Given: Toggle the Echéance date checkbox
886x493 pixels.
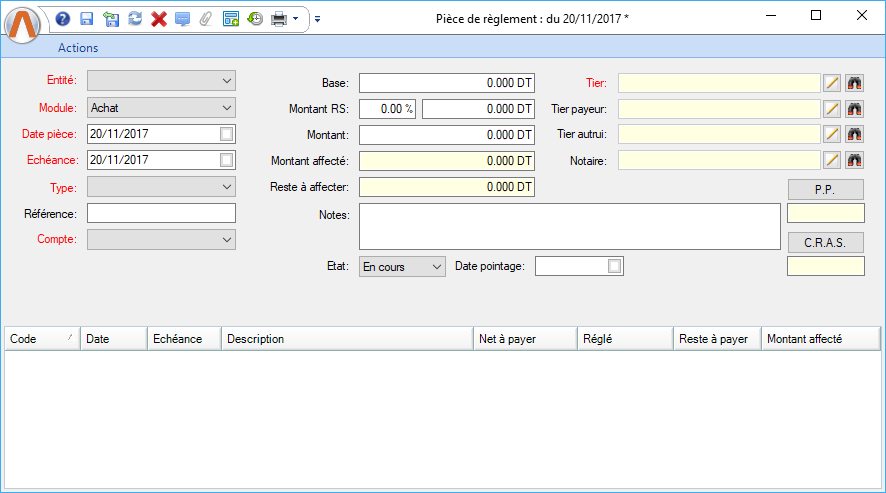Looking at the screenshot, I should tap(227, 160).
